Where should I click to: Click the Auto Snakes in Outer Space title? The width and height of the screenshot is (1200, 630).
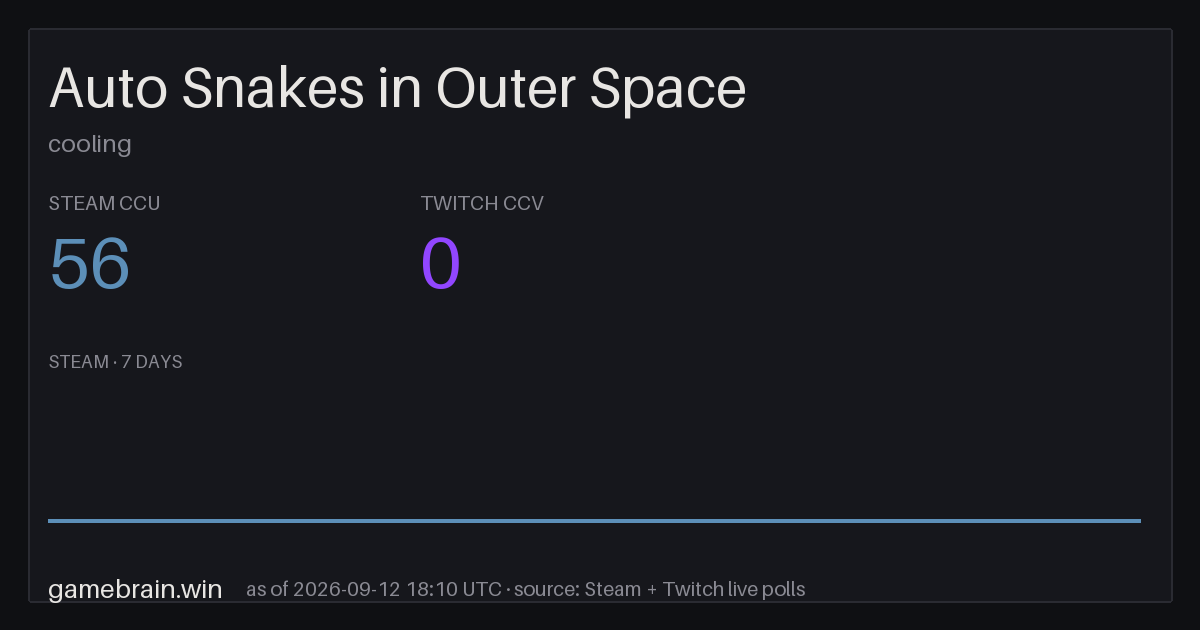click(397, 88)
